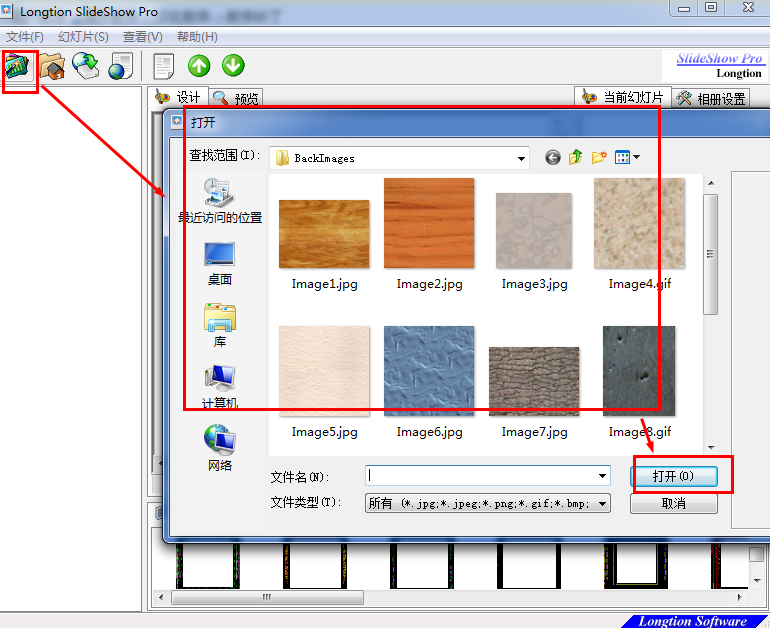Click the file list vertical scrollbar thumb

pos(710,254)
